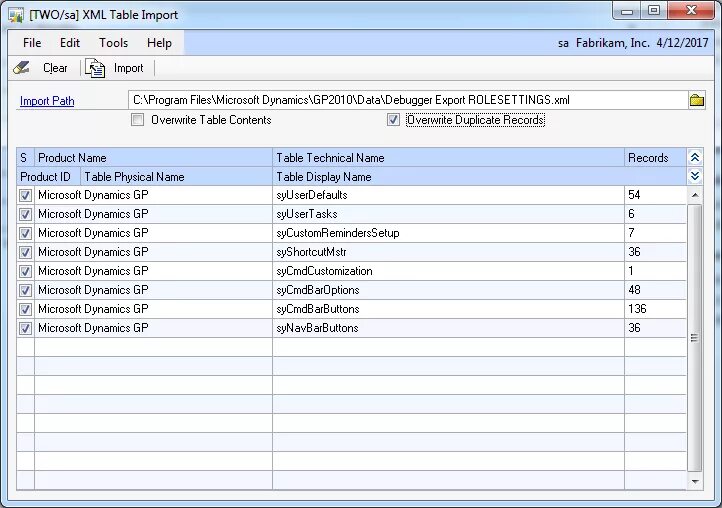
Task: Click records value 136
Action: [x=637, y=309]
